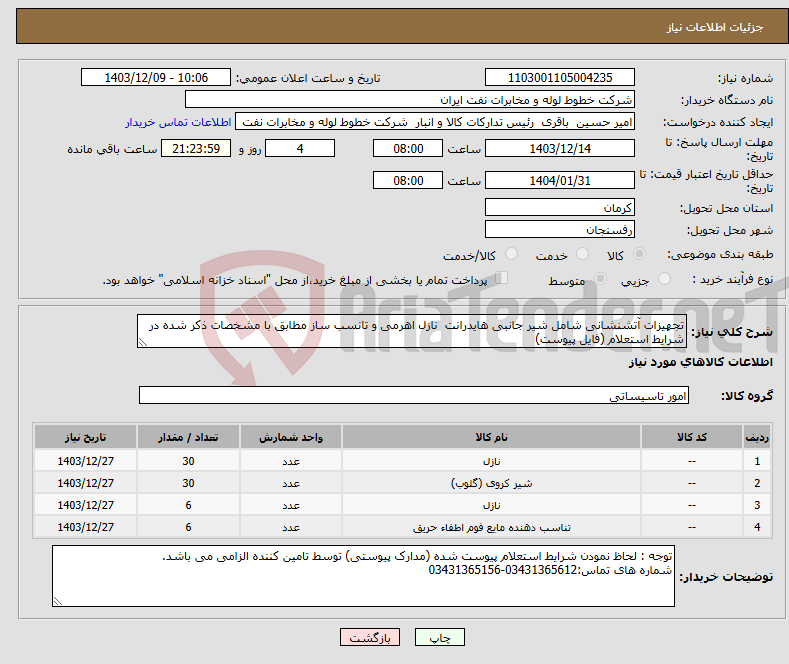Image resolution: width=789 pixels, height=664 pixels.
Task: Click the request creator name field
Action: [435, 122]
